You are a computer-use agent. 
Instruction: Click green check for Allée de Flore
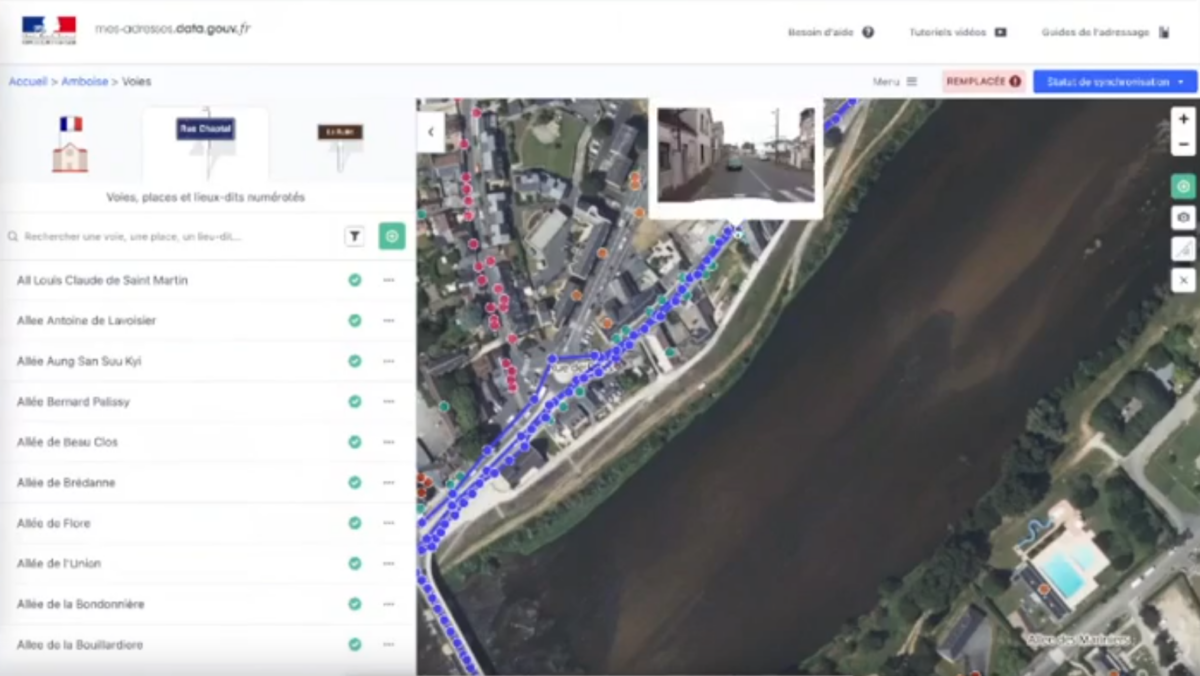pyautogui.click(x=355, y=523)
